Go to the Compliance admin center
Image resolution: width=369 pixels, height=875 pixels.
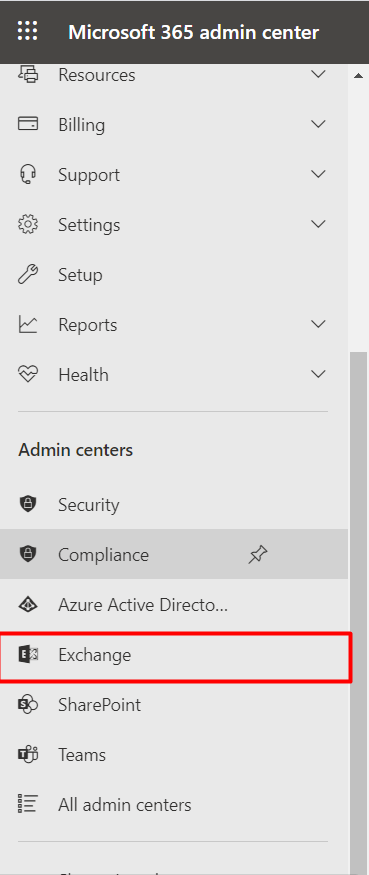174,554
